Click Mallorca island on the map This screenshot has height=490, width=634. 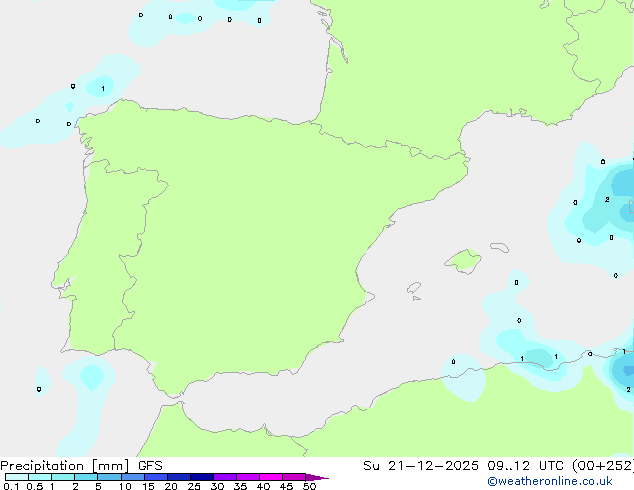coord(464,261)
